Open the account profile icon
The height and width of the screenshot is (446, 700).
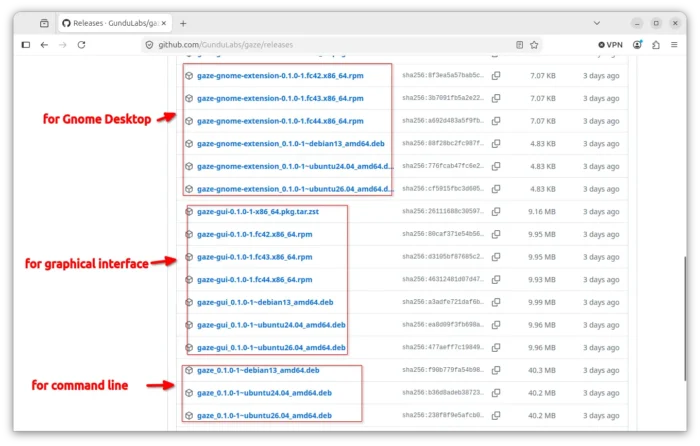[x=638, y=45]
